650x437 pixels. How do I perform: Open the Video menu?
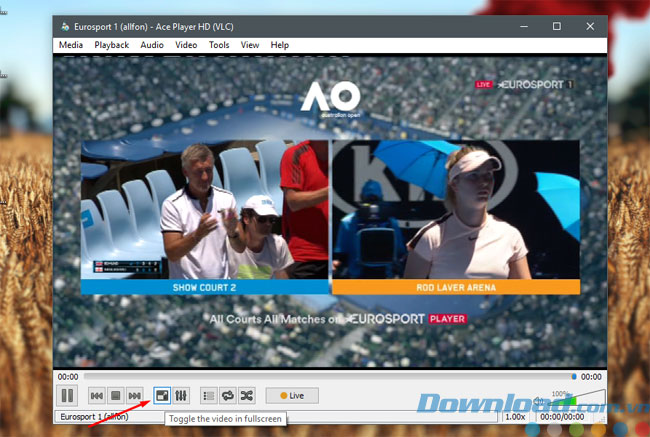pyautogui.click(x=186, y=45)
